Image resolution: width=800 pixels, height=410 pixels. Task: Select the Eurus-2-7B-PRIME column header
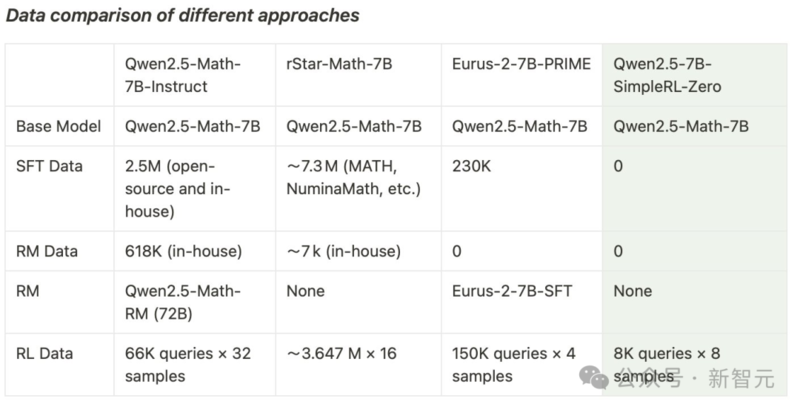[521, 65]
